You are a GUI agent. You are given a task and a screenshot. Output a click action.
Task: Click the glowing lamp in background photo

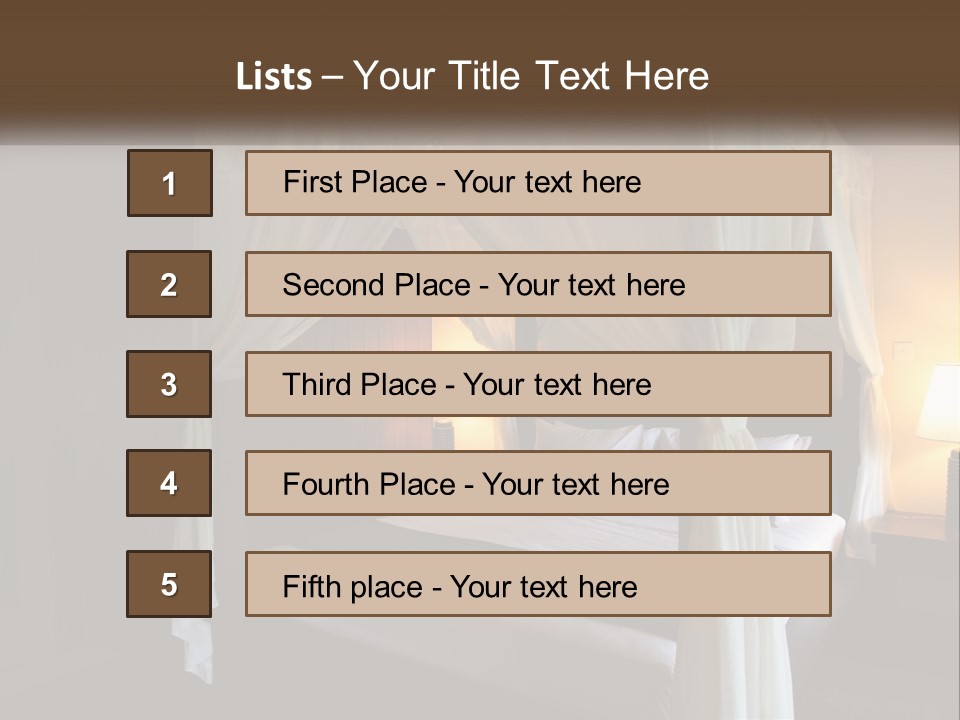pos(938,405)
